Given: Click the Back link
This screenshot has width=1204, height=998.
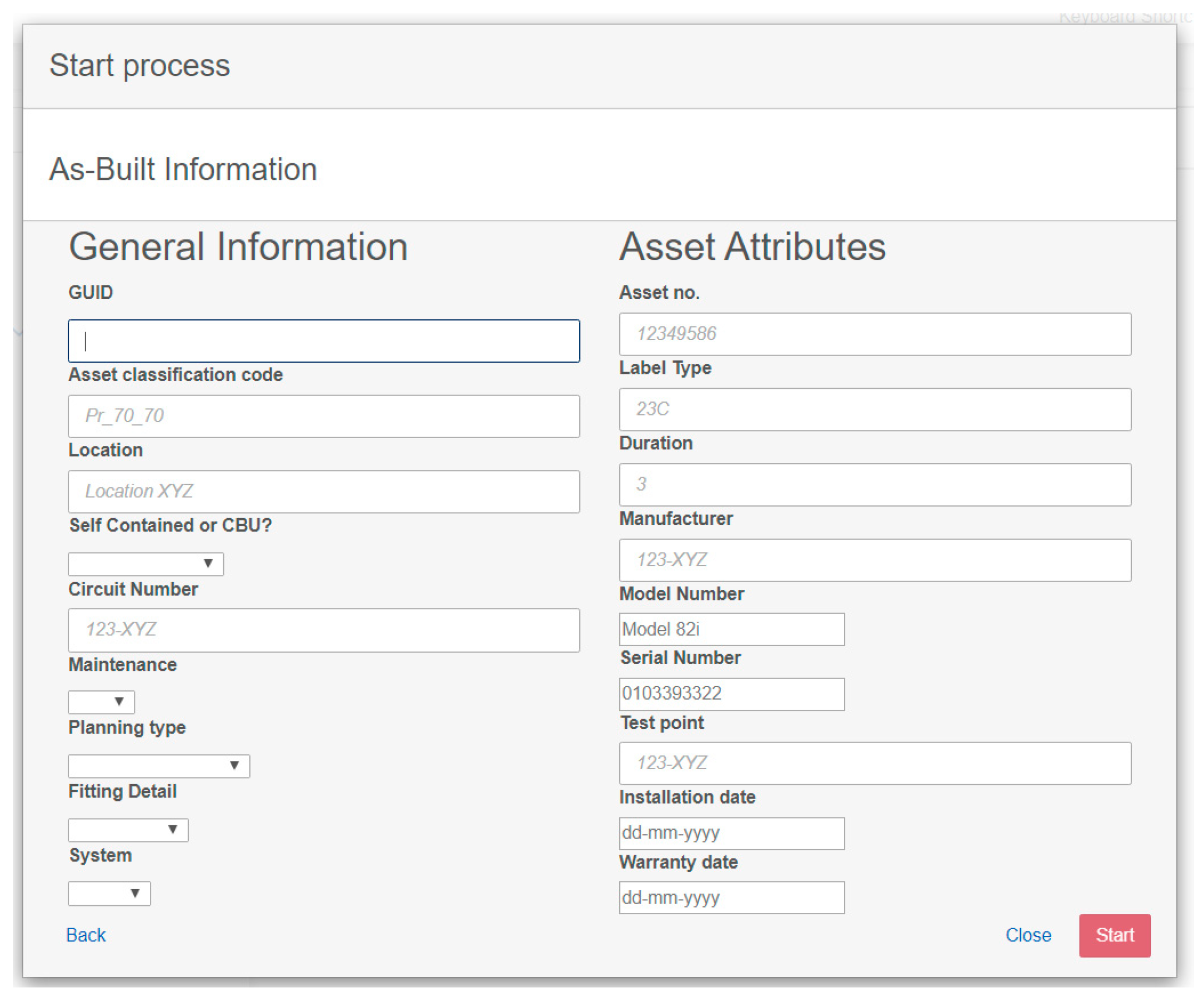Looking at the screenshot, I should point(86,935).
